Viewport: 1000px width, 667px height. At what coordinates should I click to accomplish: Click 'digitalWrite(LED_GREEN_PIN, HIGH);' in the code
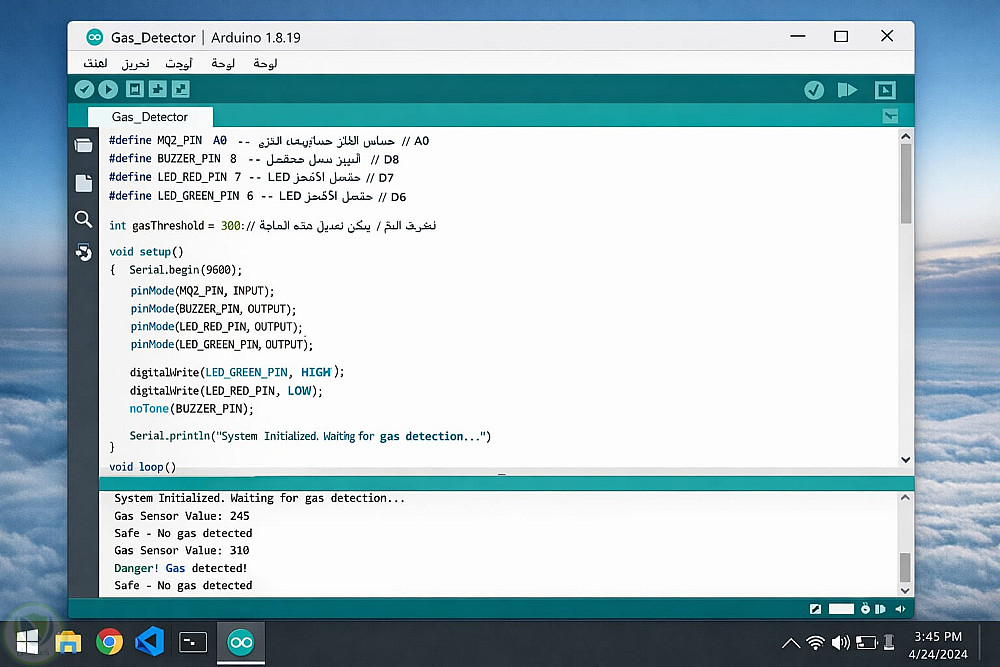tap(237, 372)
